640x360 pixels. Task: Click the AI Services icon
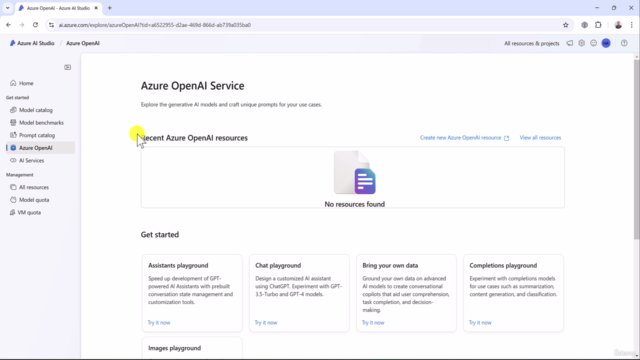tap(13, 160)
